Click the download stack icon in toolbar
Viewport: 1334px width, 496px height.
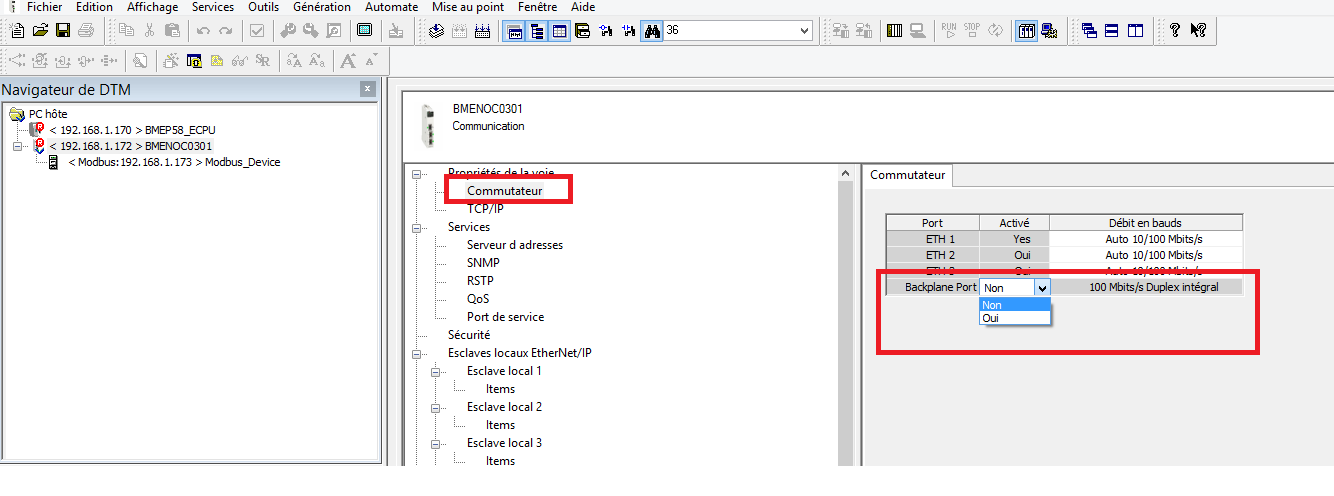436,31
